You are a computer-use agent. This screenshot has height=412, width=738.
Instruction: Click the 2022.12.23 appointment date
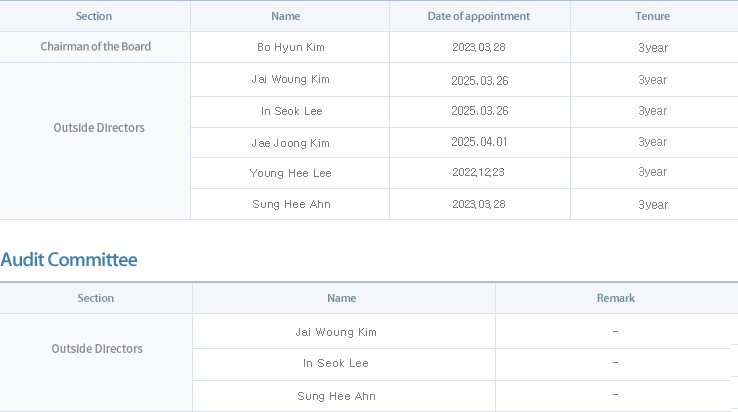pyautogui.click(x=478, y=172)
